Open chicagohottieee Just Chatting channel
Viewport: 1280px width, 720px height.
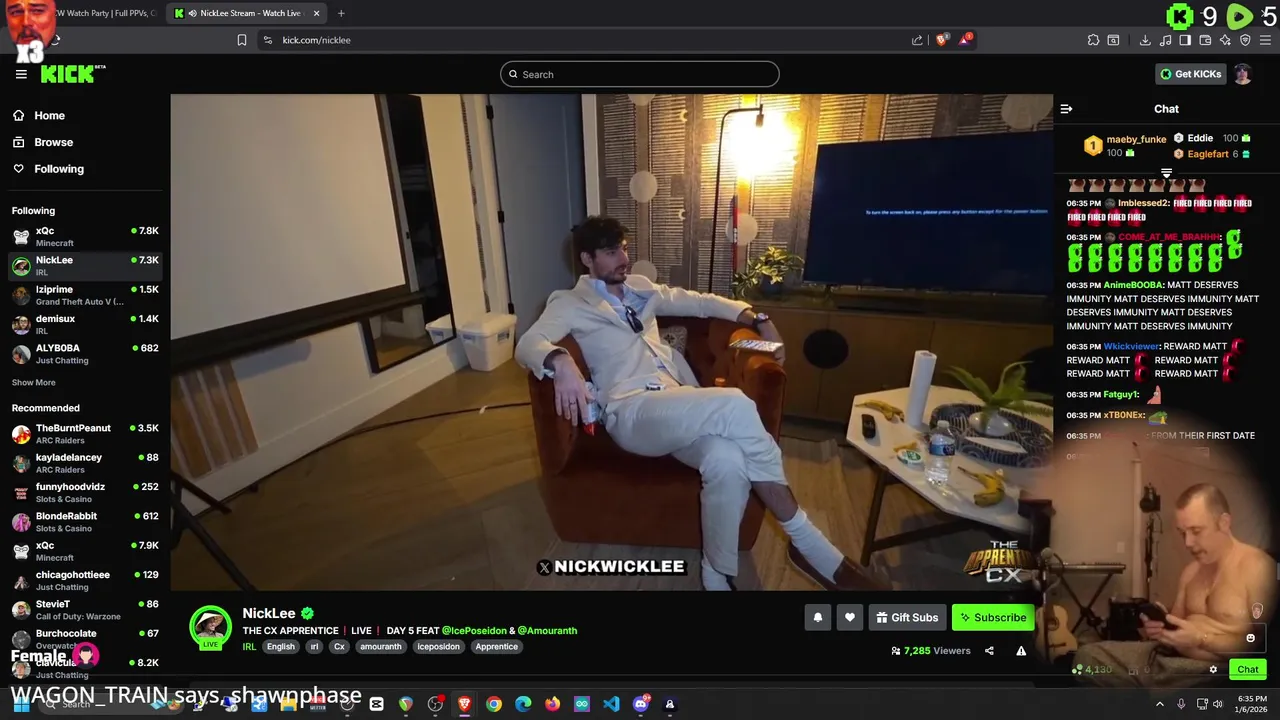(85, 580)
